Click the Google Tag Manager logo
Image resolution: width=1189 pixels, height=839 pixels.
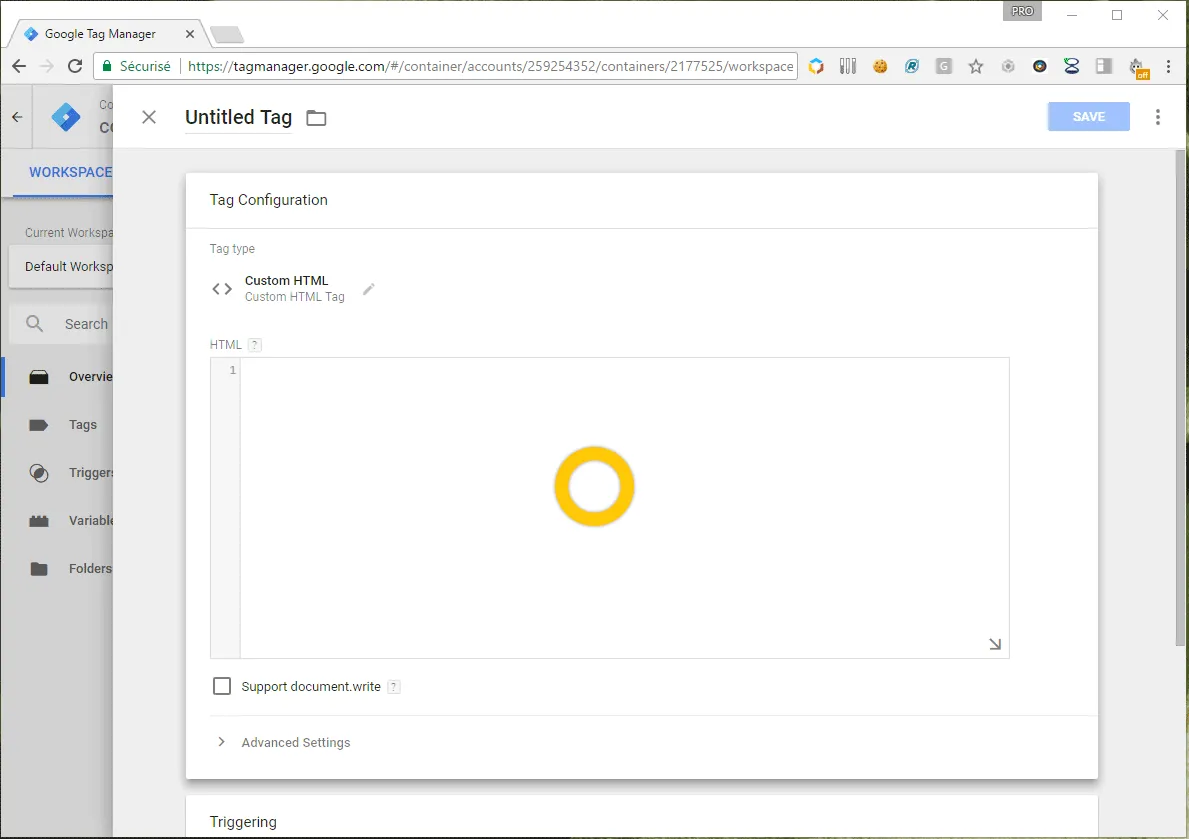point(66,117)
